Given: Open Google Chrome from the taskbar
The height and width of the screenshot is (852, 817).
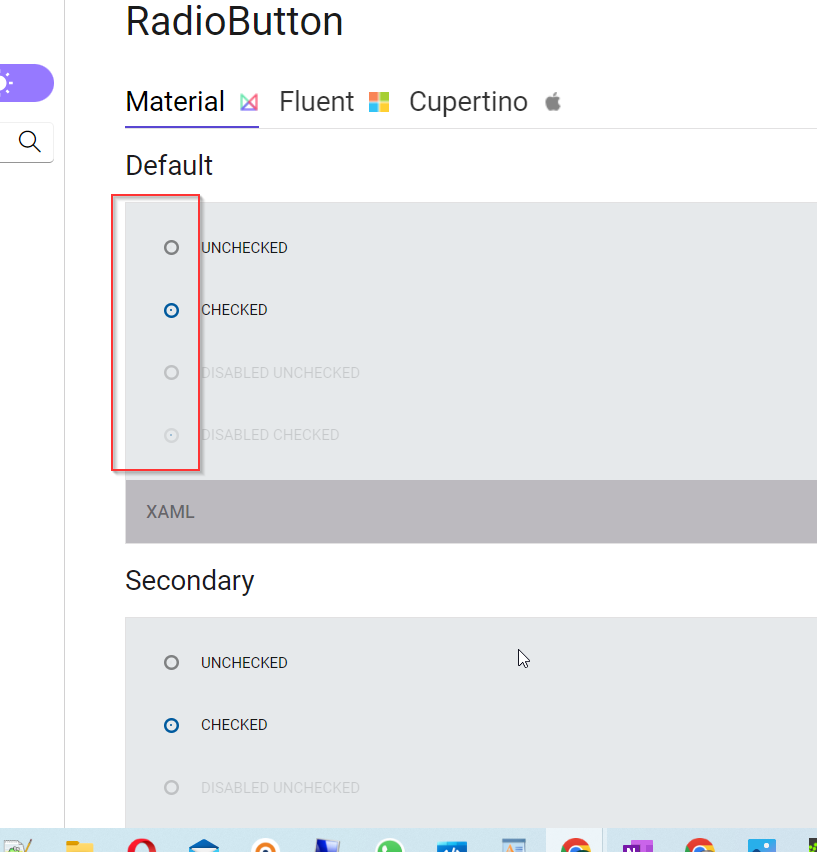Looking at the screenshot, I should (x=575, y=845).
